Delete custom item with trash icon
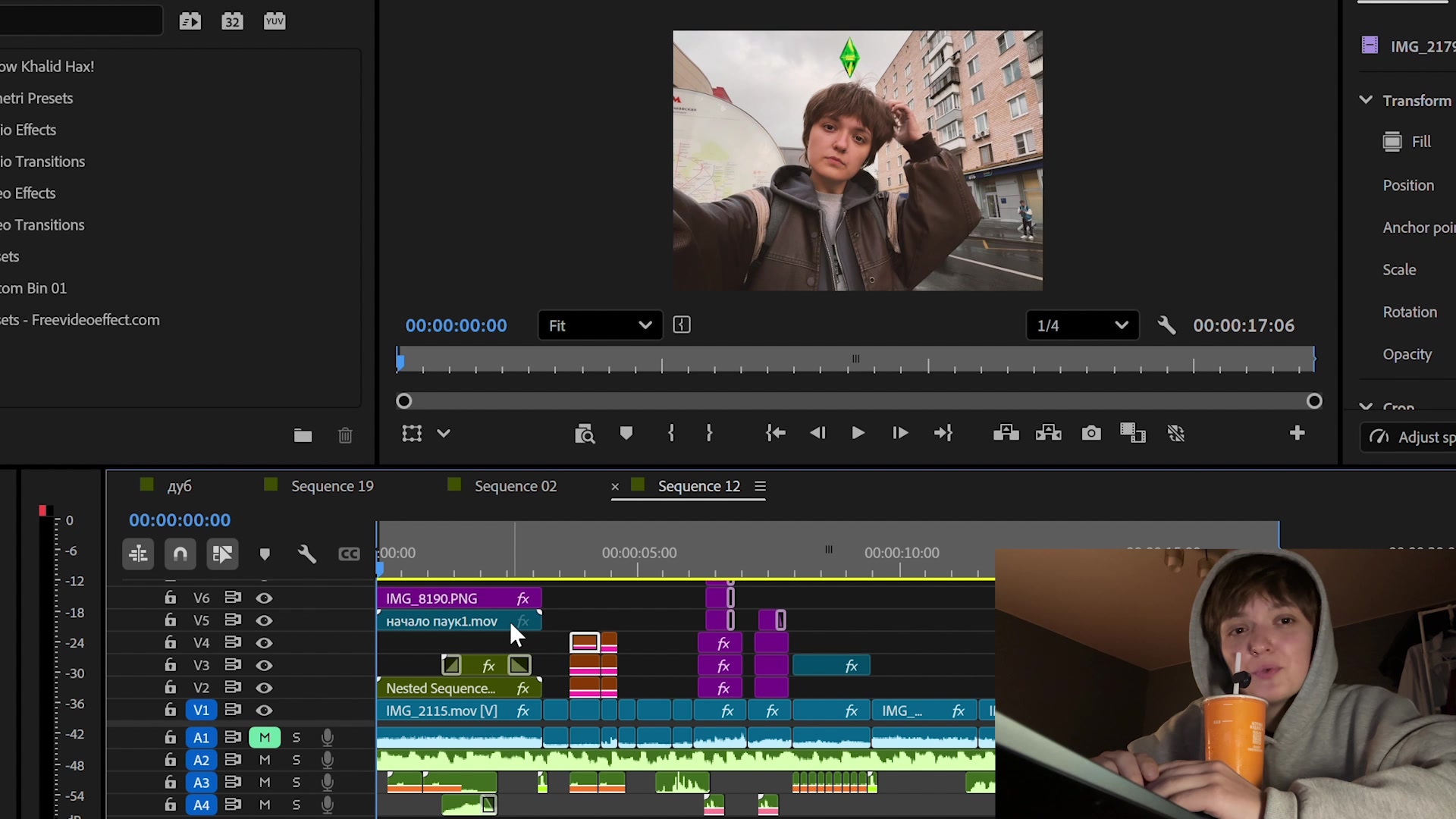This screenshot has height=819, width=1456. tap(345, 435)
